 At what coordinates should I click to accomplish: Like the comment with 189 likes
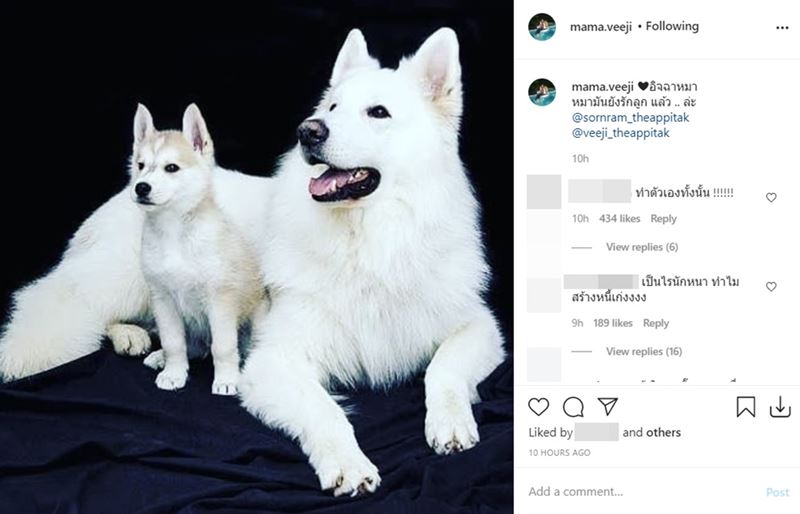click(x=771, y=287)
